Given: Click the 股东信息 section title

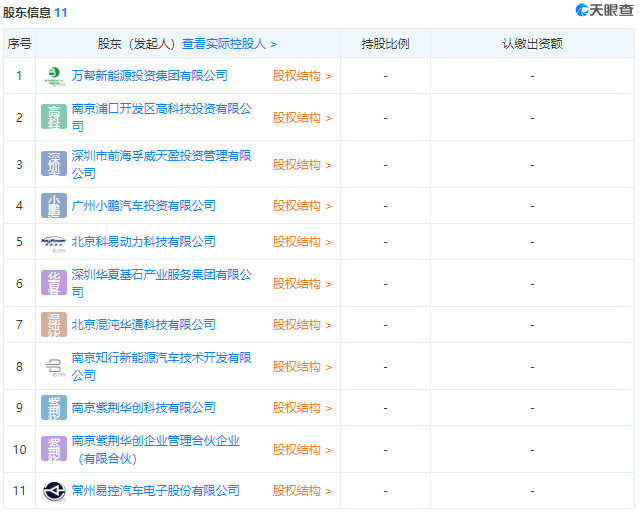Looking at the screenshot, I should pos(27,13).
